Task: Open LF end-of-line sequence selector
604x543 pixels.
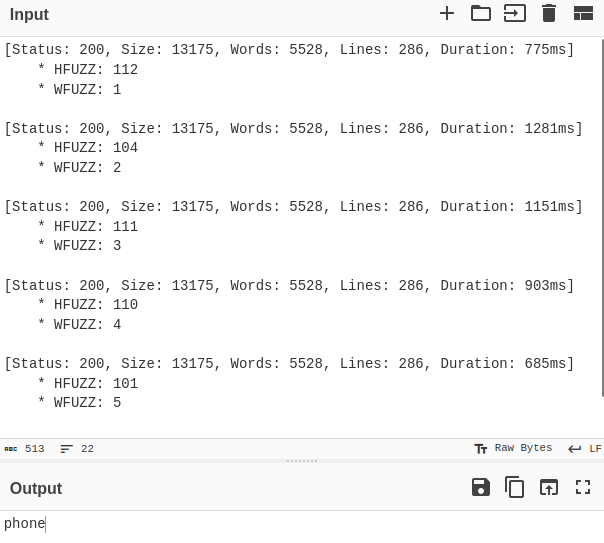Action: pos(585,449)
